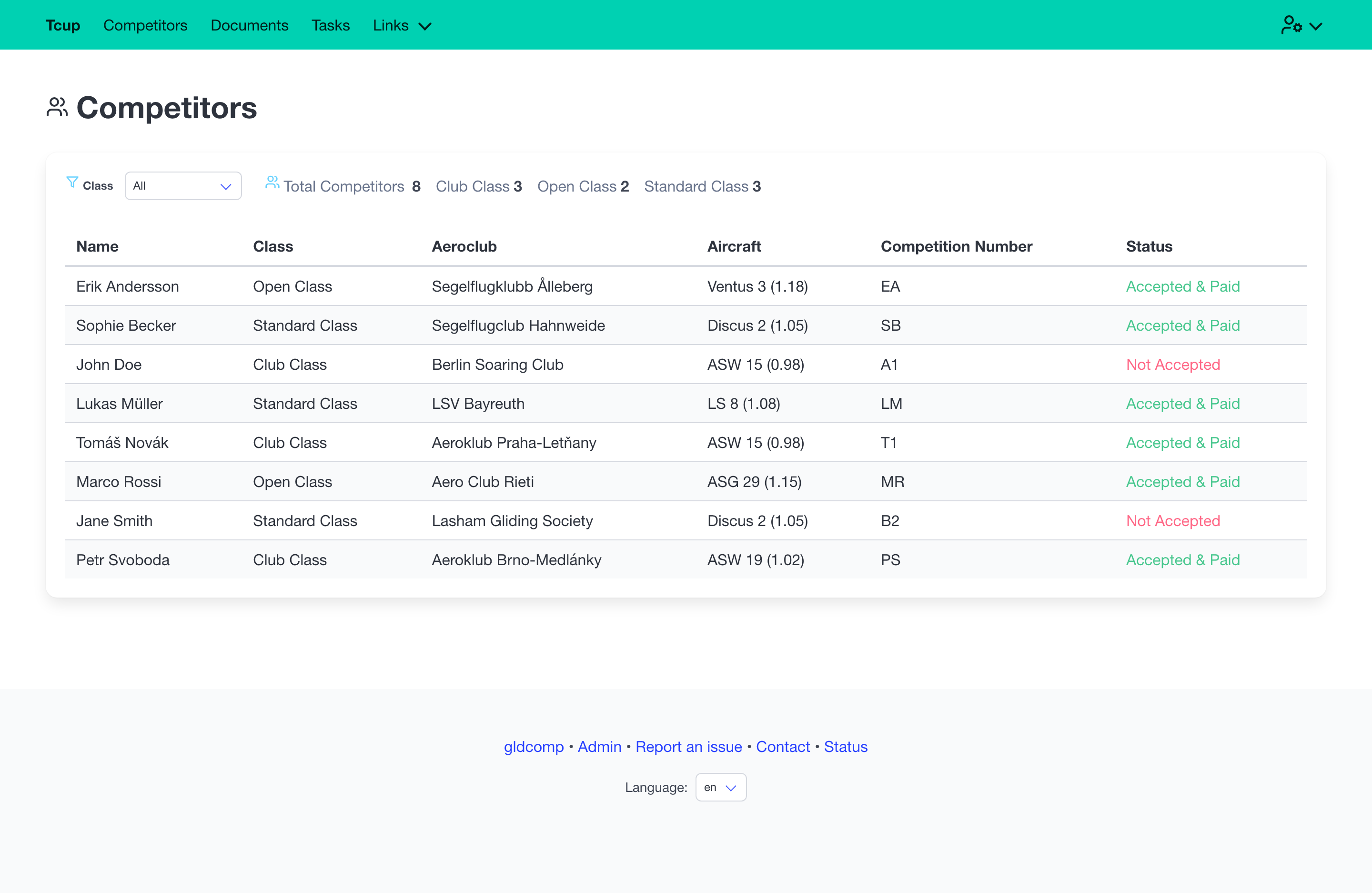The height and width of the screenshot is (893, 1372).
Task: Click the user settings icon in navbar
Action: click(1291, 25)
